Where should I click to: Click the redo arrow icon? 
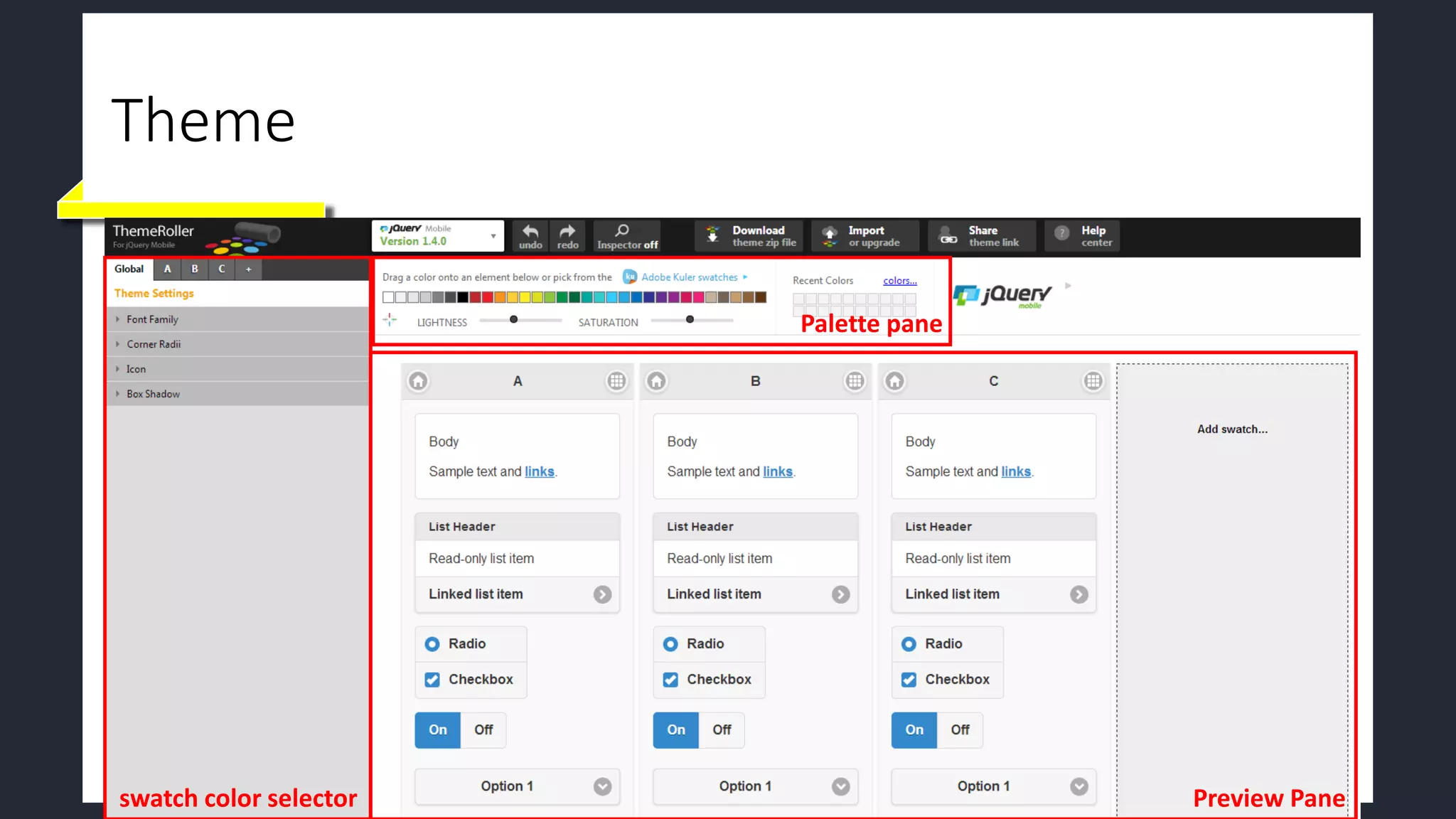click(x=567, y=232)
